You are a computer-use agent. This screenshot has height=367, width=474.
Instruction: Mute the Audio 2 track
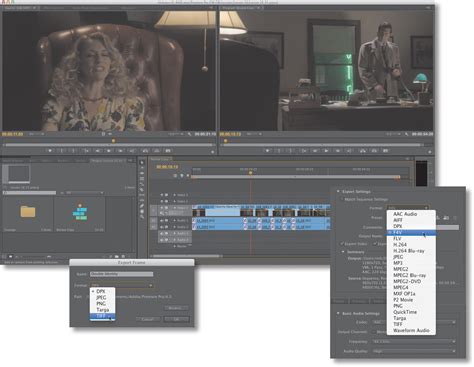162,227
